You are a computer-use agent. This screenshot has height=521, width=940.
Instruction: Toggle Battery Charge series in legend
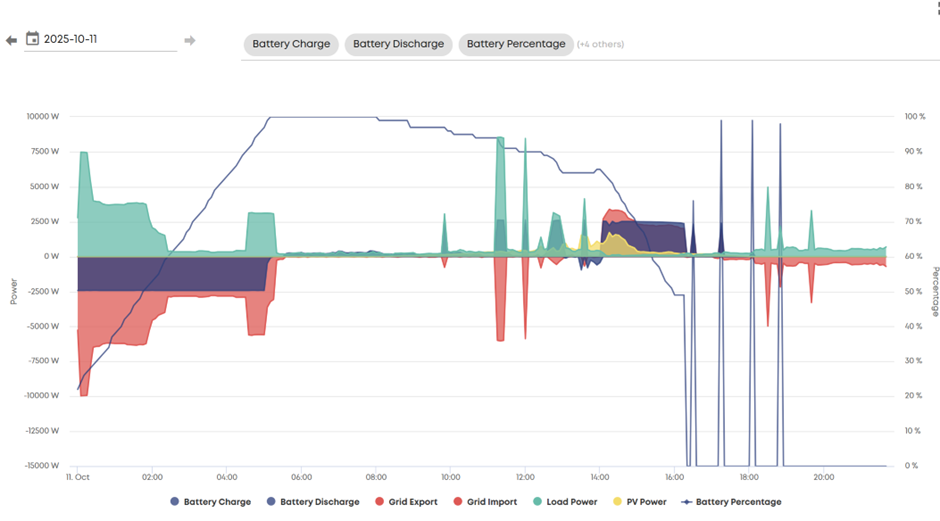click(210, 502)
